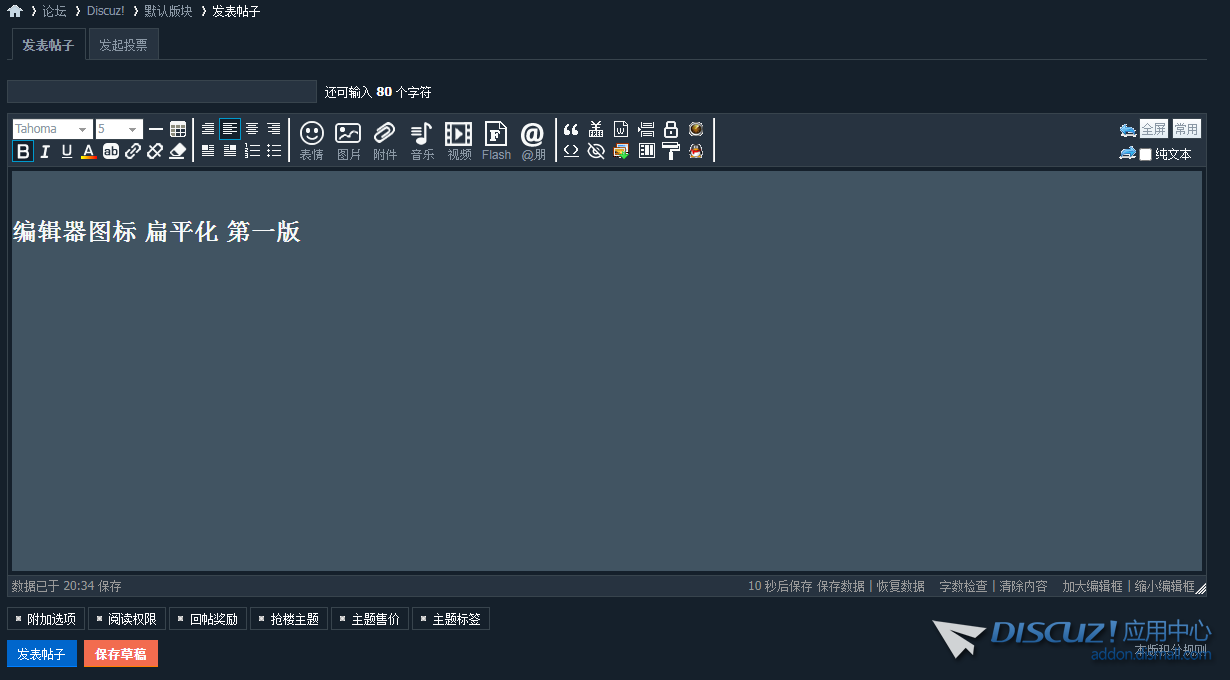Toggle underline formatting in the editor
Viewport: 1230px width, 680px height.
66,151
